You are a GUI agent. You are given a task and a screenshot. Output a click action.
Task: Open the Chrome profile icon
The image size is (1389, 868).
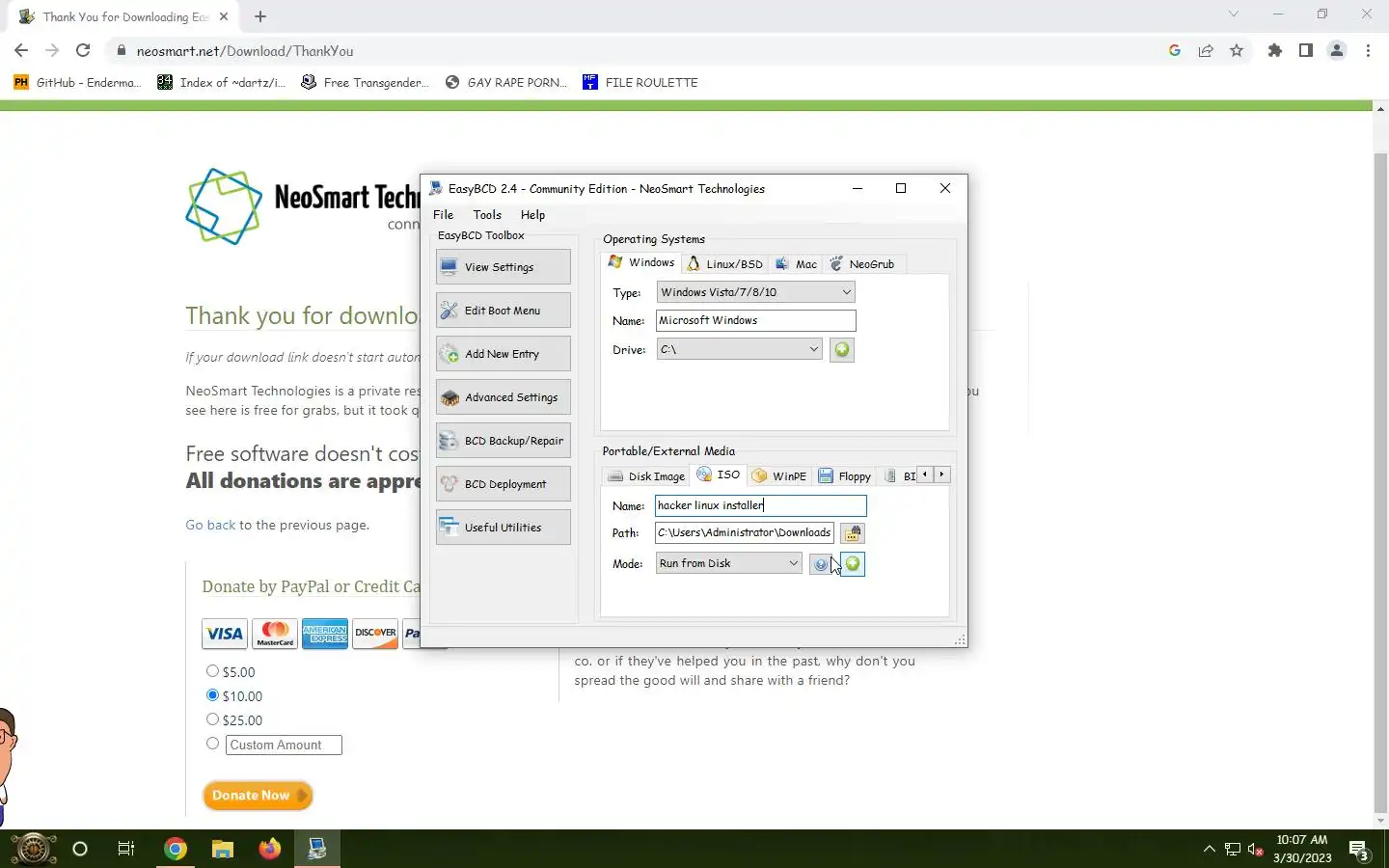(1337, 51)
